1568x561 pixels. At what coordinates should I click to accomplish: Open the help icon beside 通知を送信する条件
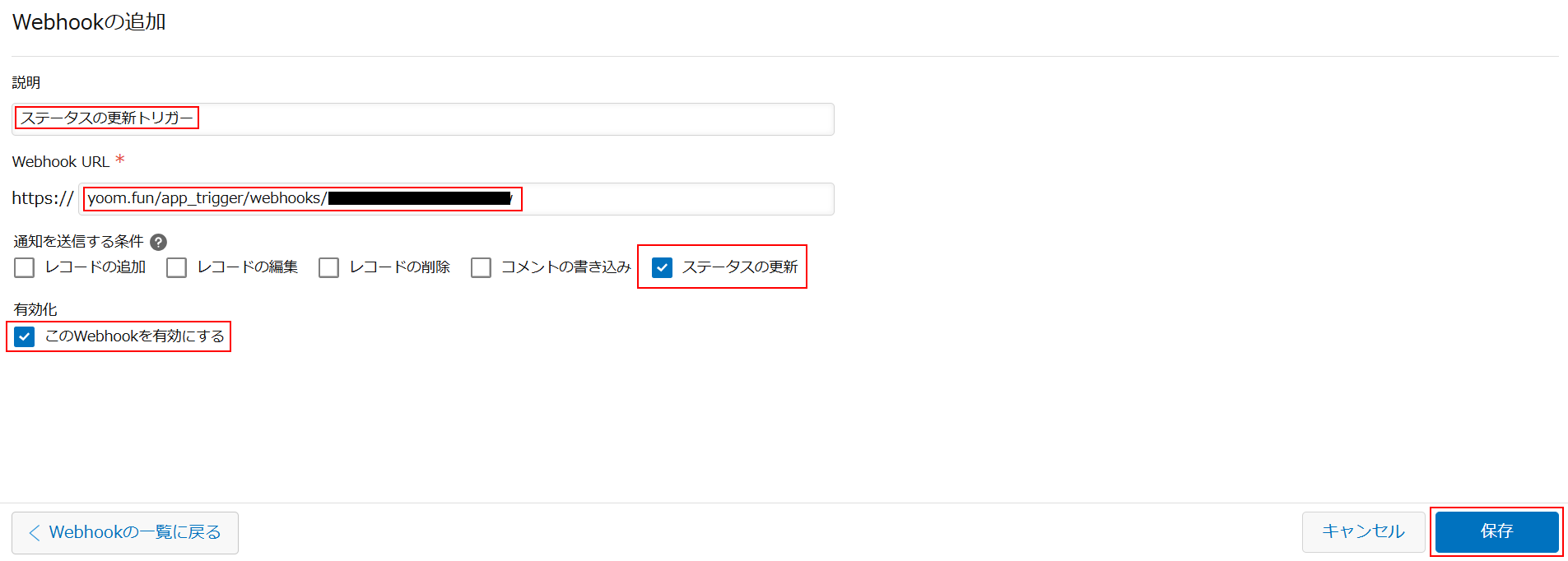pyautogui.click(x=159, y=242)
